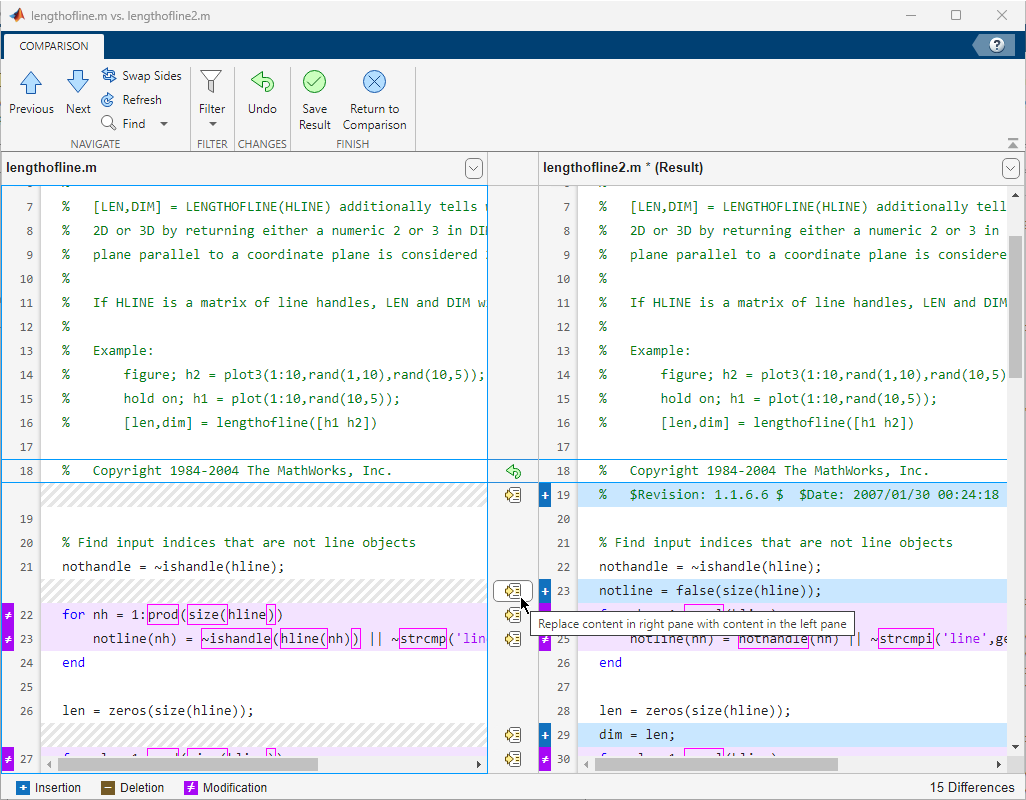Expand the Find options arrow
The height and width of the screenshot is (800, 1026).
pos(164,124)
